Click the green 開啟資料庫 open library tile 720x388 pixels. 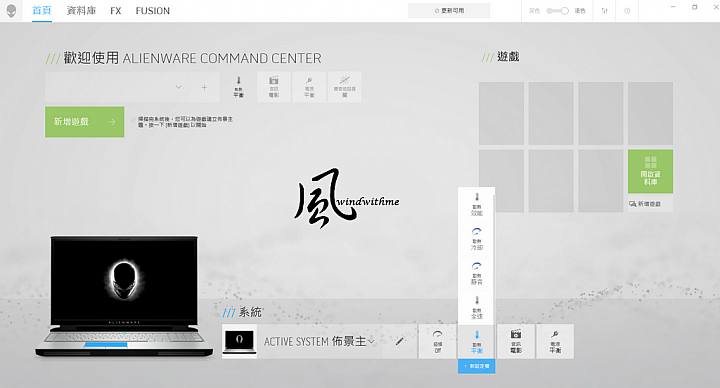click(650, 171)
